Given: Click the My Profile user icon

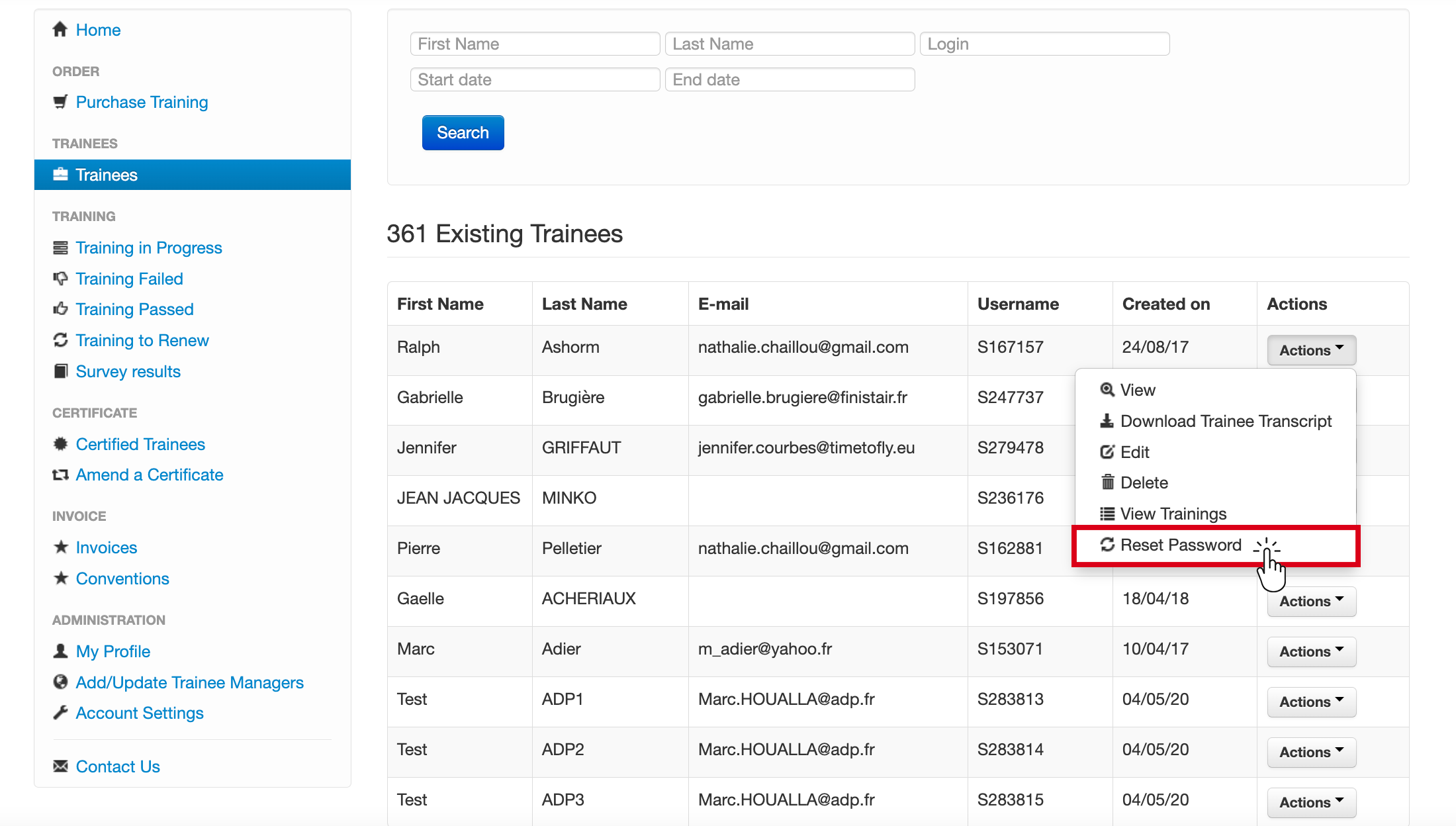Looking at the screenshot, I should click(60, 651).
